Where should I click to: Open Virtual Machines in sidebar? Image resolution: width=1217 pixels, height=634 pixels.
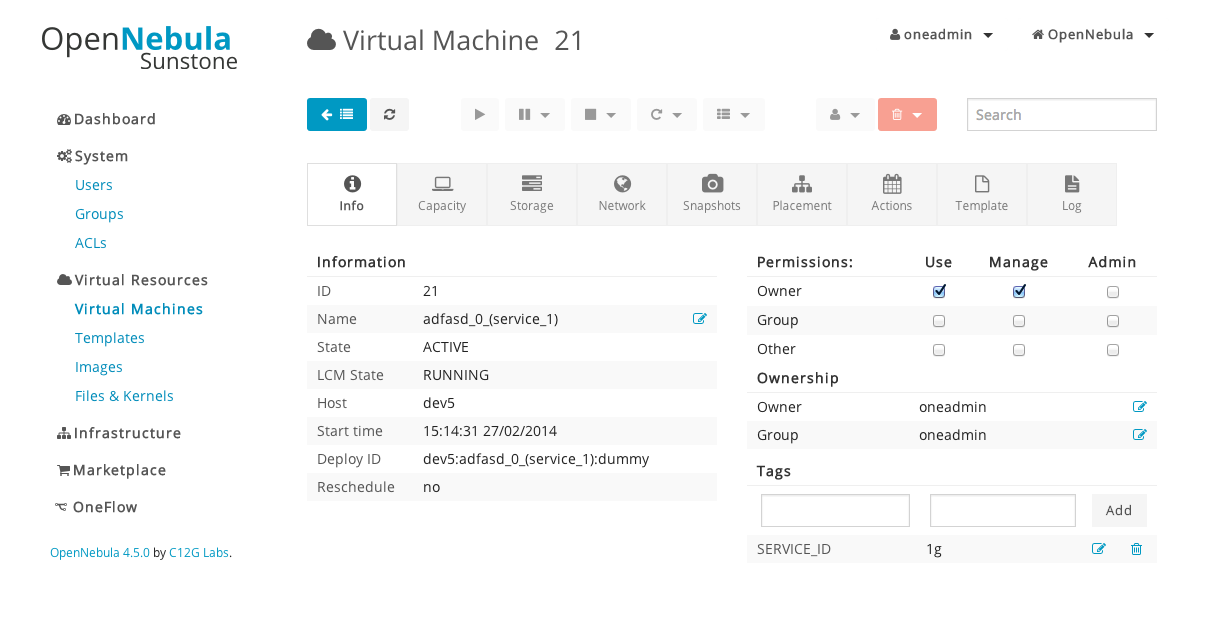click(139, 309)
